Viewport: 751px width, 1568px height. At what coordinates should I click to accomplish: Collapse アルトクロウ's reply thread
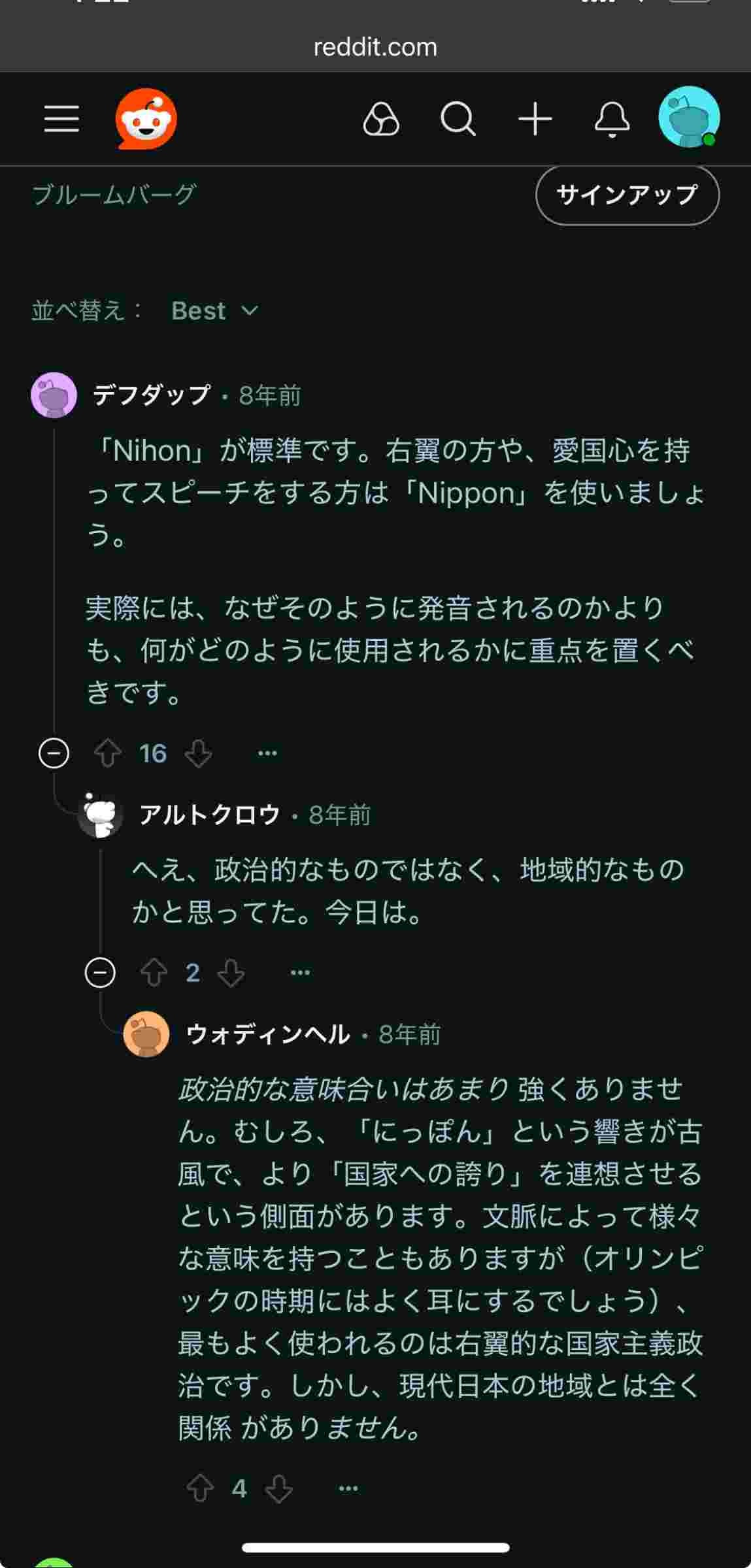point(100,973)
